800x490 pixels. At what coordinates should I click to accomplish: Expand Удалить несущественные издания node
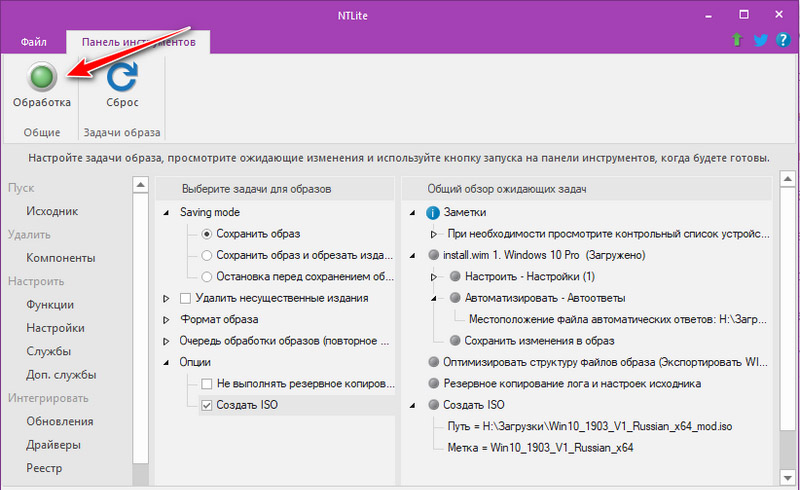click(x=166, y=299)
